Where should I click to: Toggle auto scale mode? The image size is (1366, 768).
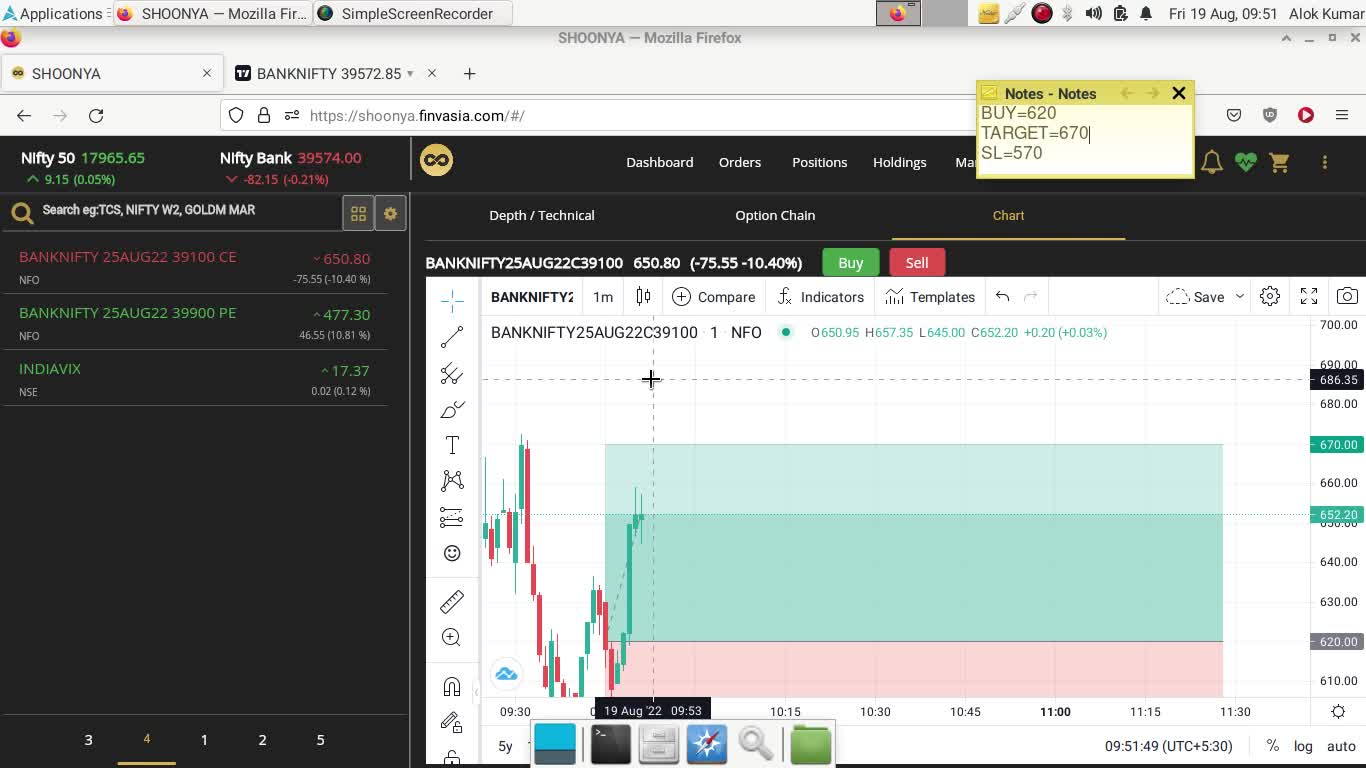tap(1341, 746)
